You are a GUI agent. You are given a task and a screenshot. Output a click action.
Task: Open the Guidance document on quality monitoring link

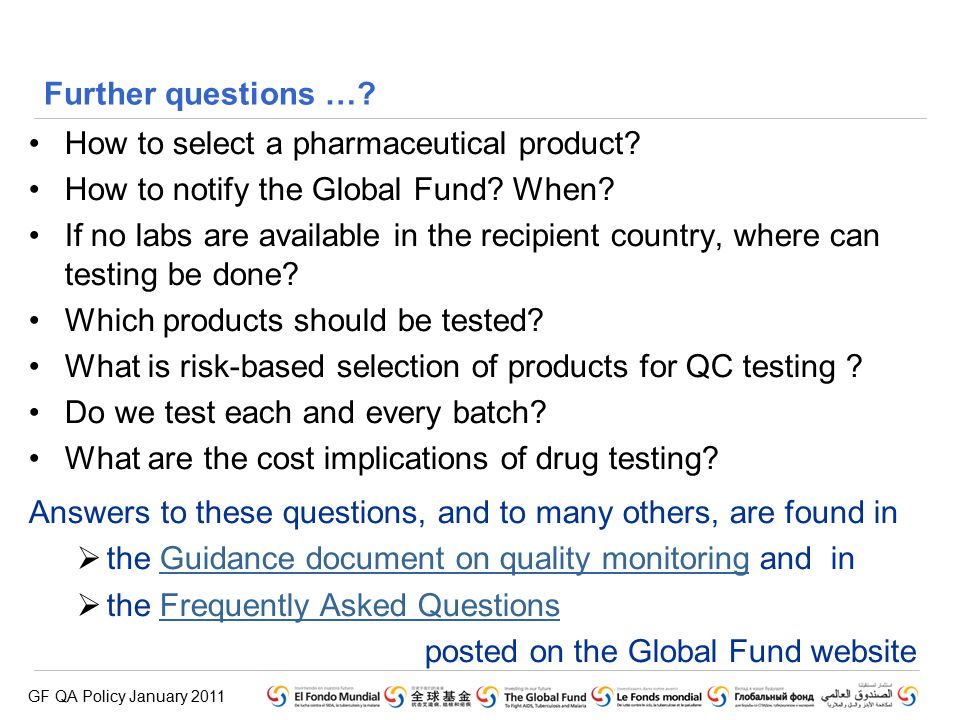(454, 559)
